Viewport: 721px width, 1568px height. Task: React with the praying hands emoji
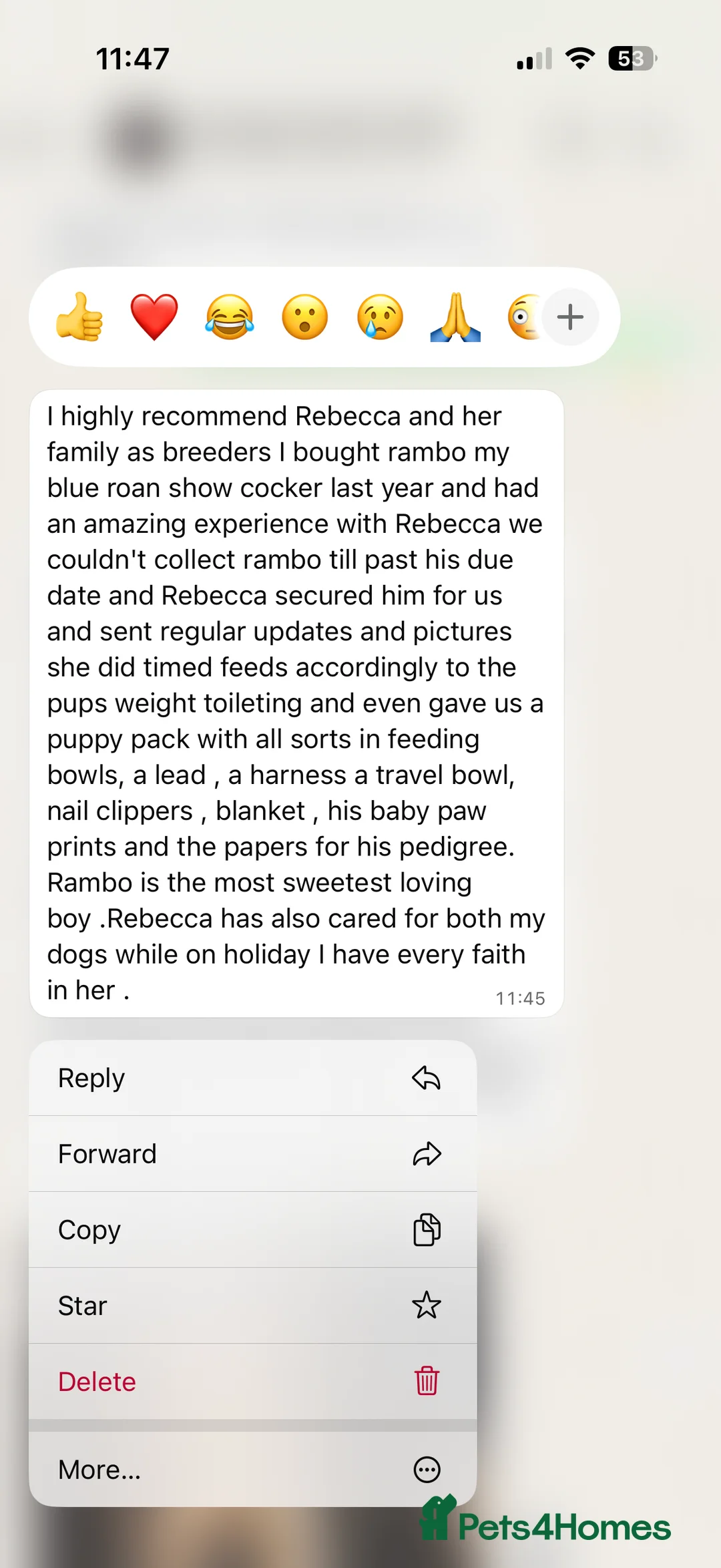pyautogui.click(x=455, y=317)
